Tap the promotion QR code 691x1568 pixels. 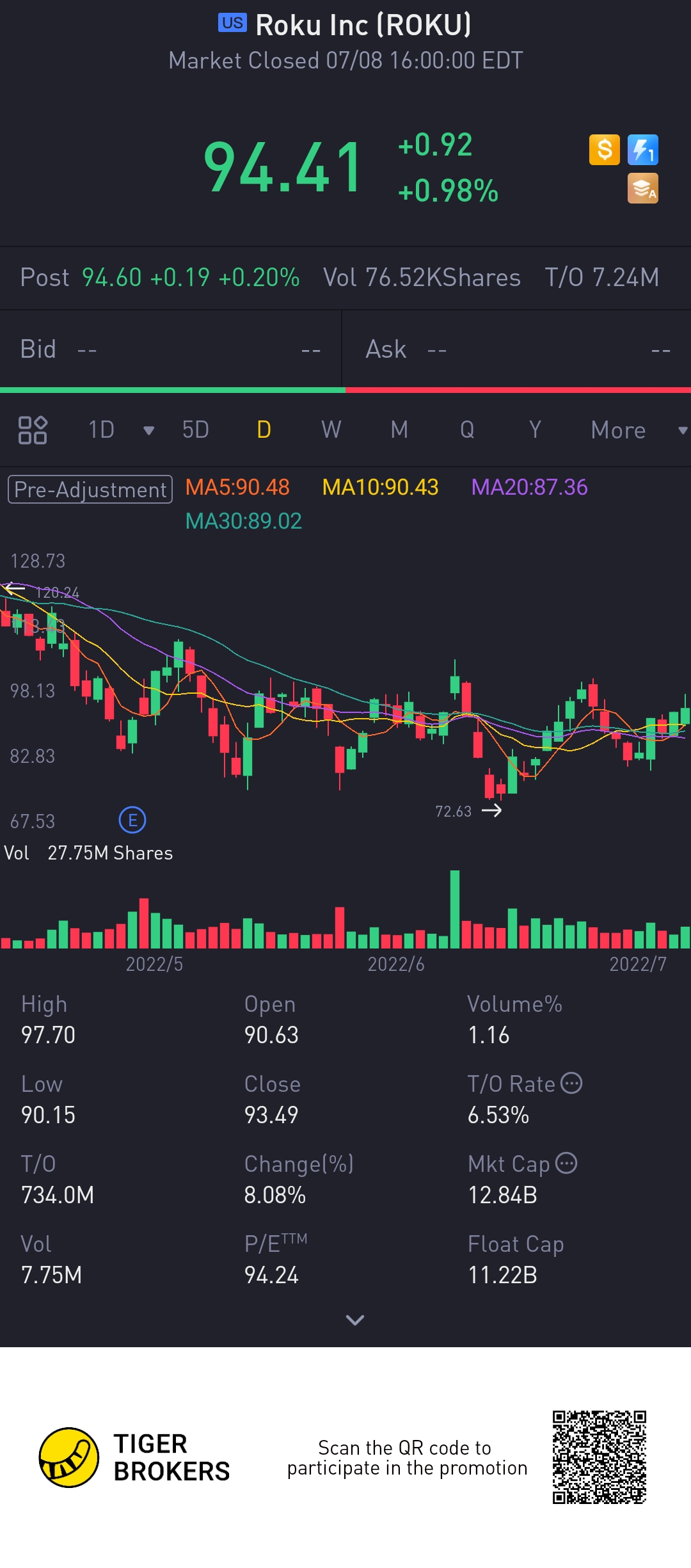tap(600, 1457)
